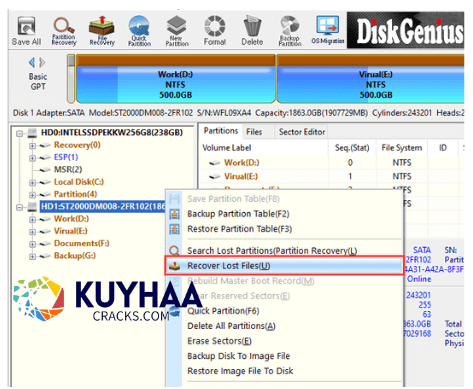Select ESP(1) partition in tree
This screenshot has width=473, height=389.
point(66,157)
